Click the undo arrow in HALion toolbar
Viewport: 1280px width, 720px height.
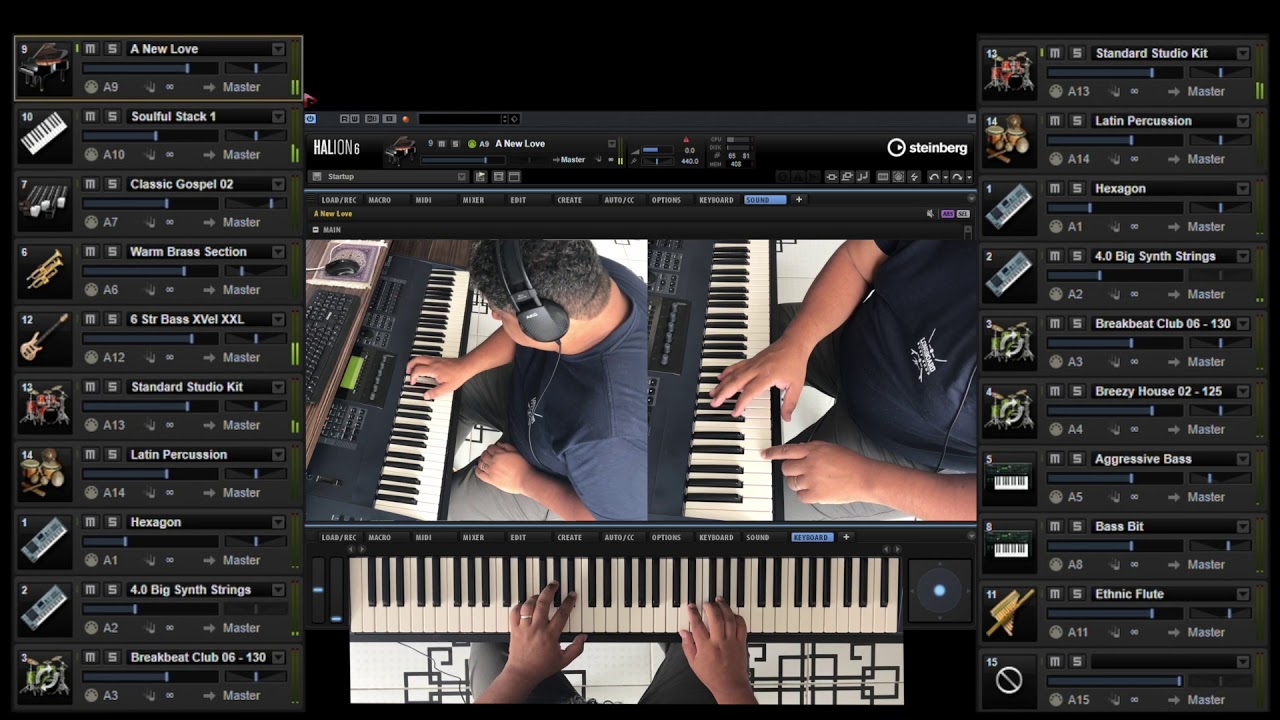point(934,177)
